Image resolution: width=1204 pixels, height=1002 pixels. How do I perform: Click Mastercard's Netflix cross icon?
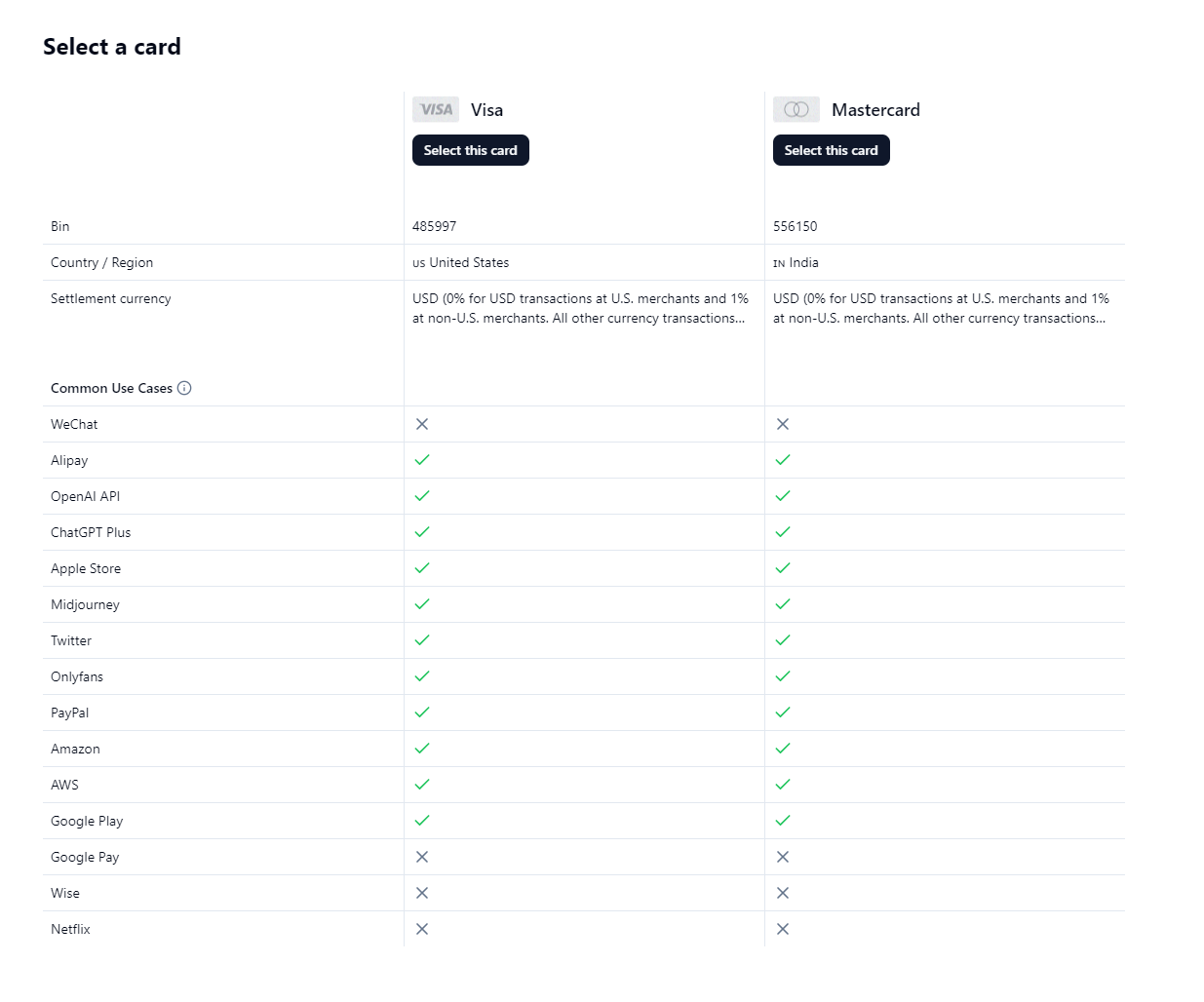pos(783,929)
